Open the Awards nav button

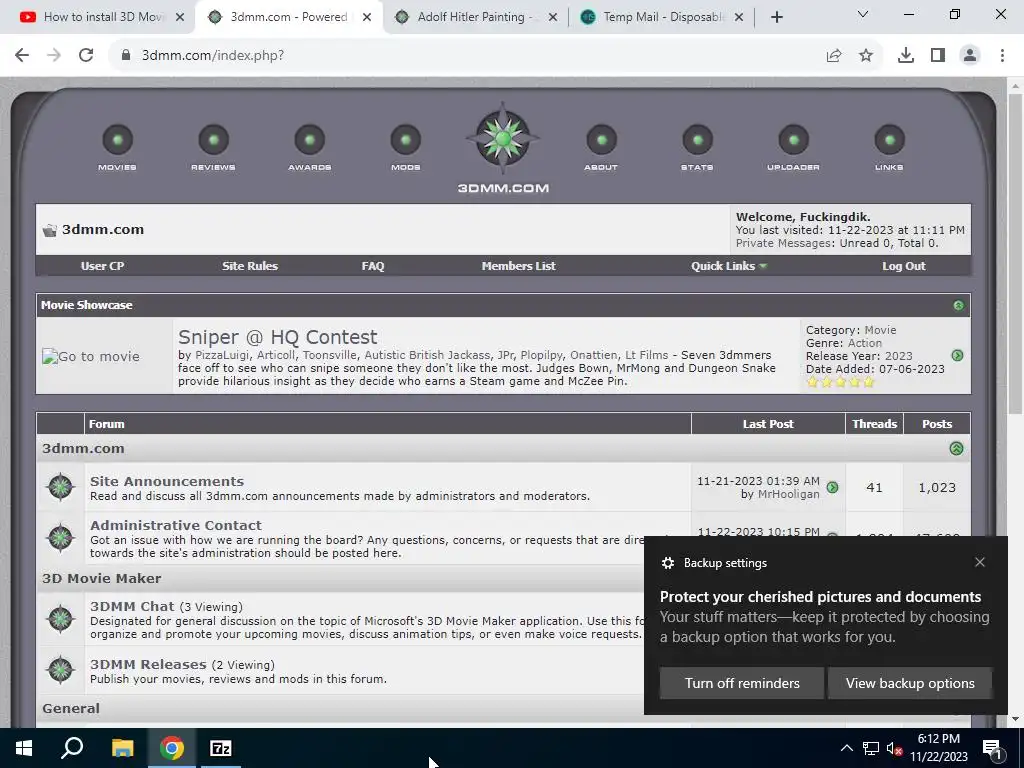310,147
